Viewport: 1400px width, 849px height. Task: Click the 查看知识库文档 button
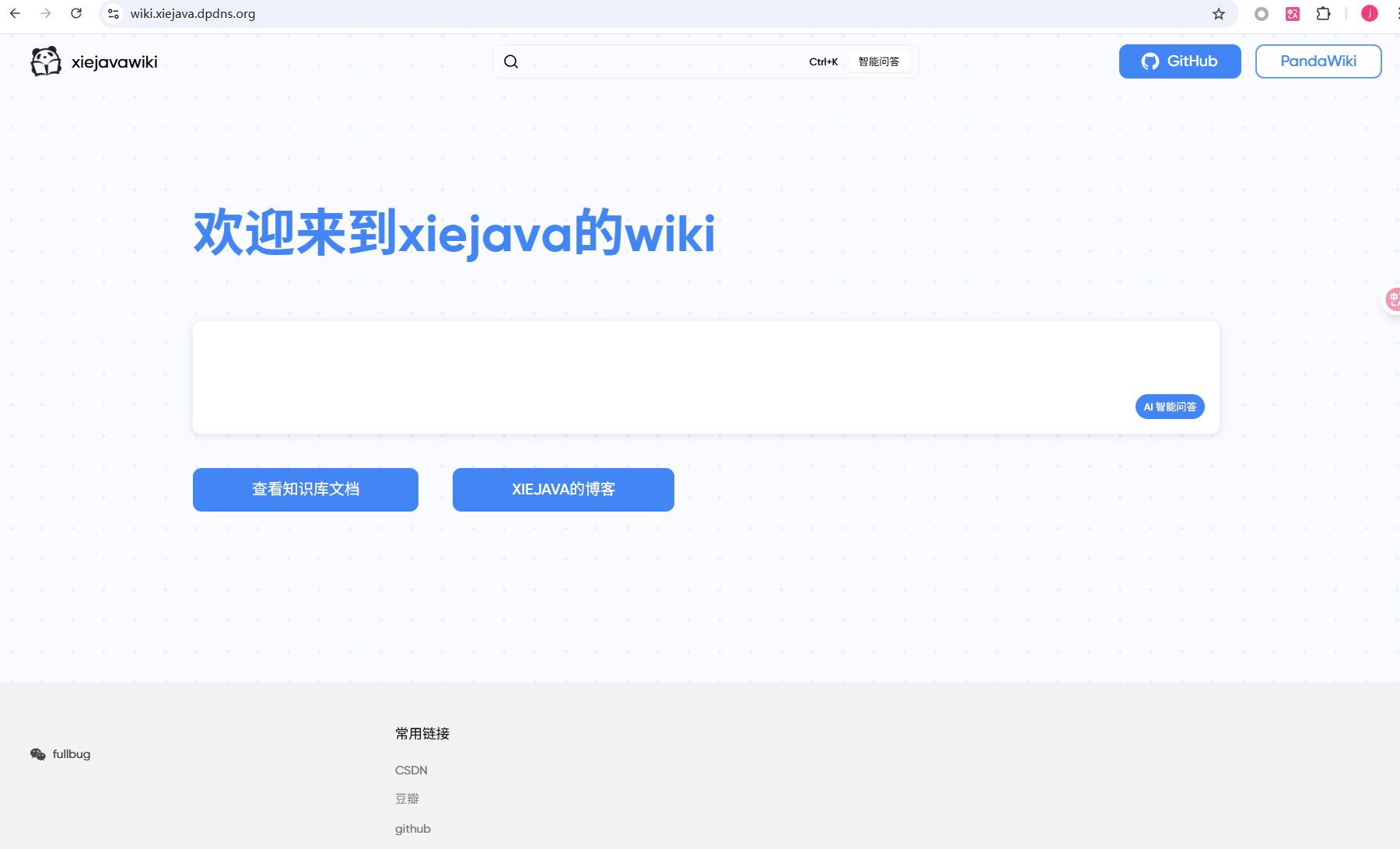click(x=305, y=489)
